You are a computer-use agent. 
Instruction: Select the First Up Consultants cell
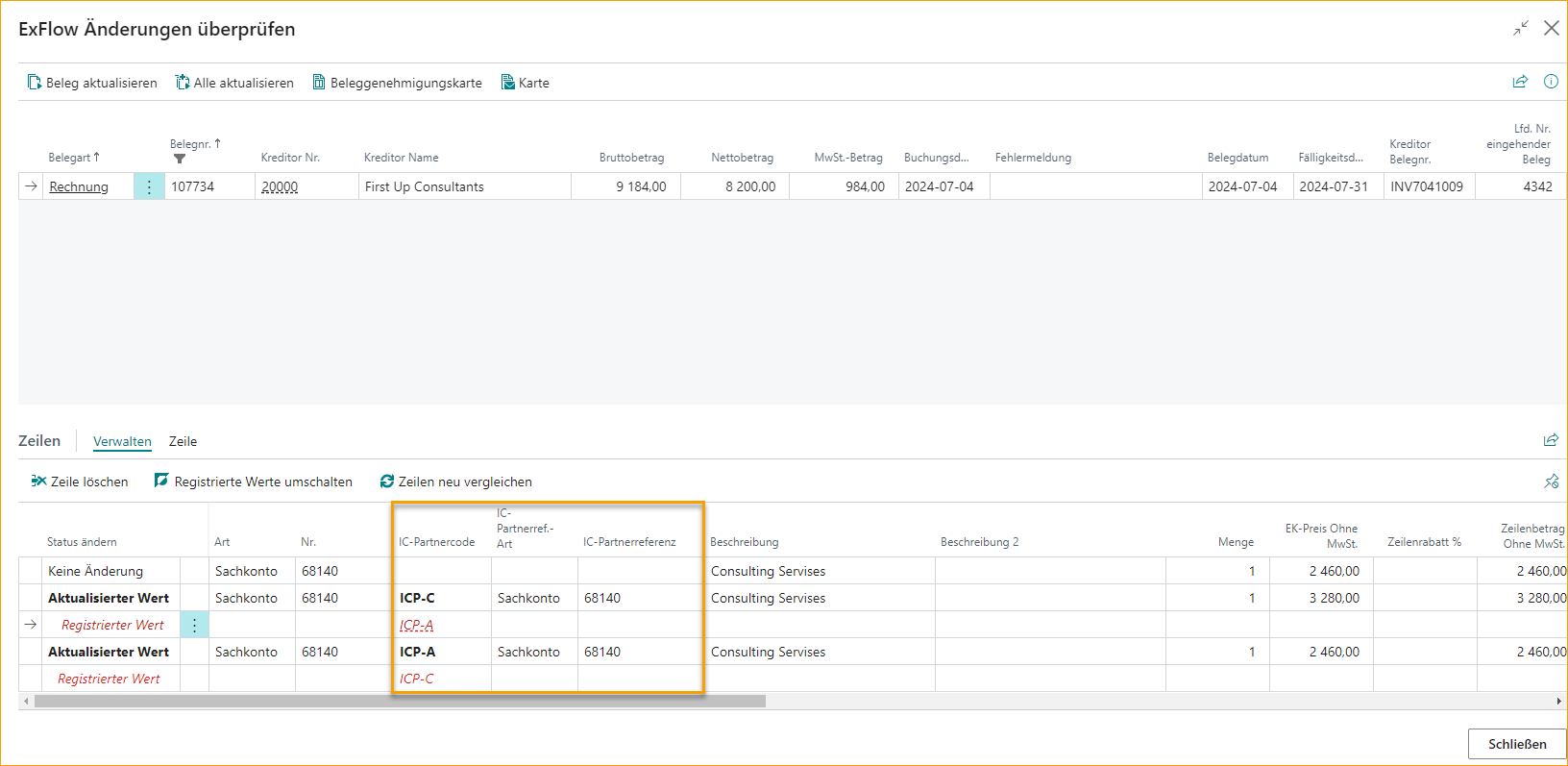[x=465, y=186]
